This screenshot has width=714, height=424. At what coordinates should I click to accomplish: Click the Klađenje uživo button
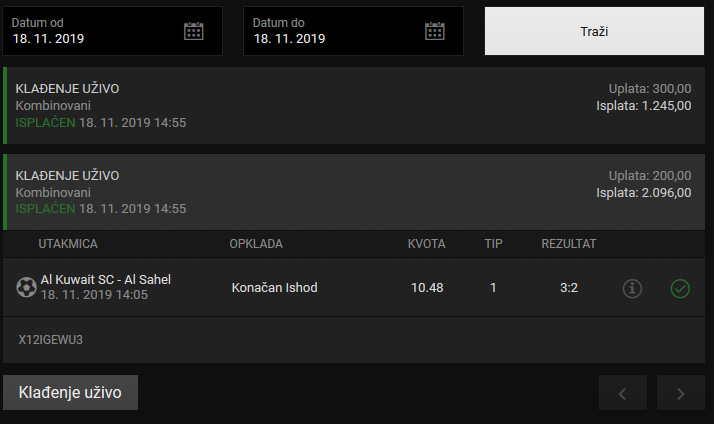[71, 392]
